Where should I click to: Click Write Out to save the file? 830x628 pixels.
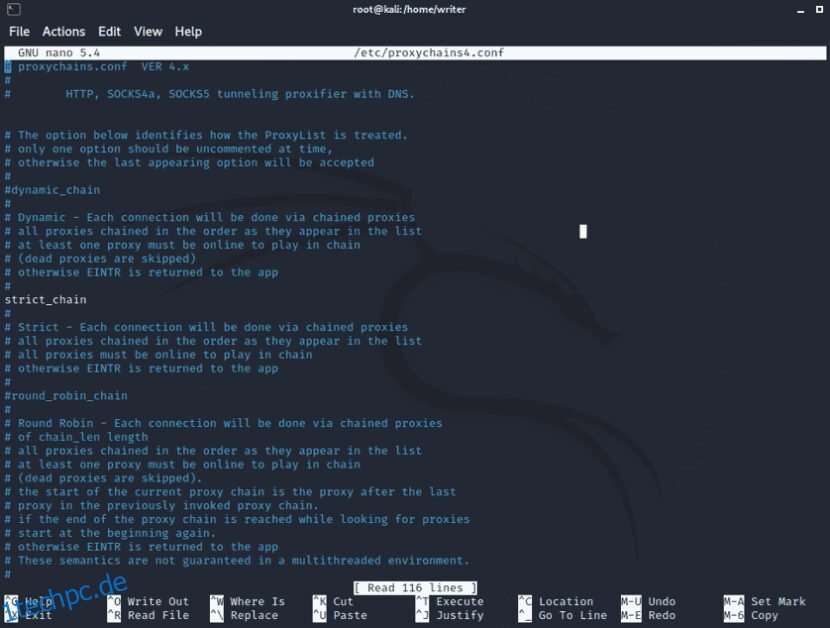click(158, 601)
